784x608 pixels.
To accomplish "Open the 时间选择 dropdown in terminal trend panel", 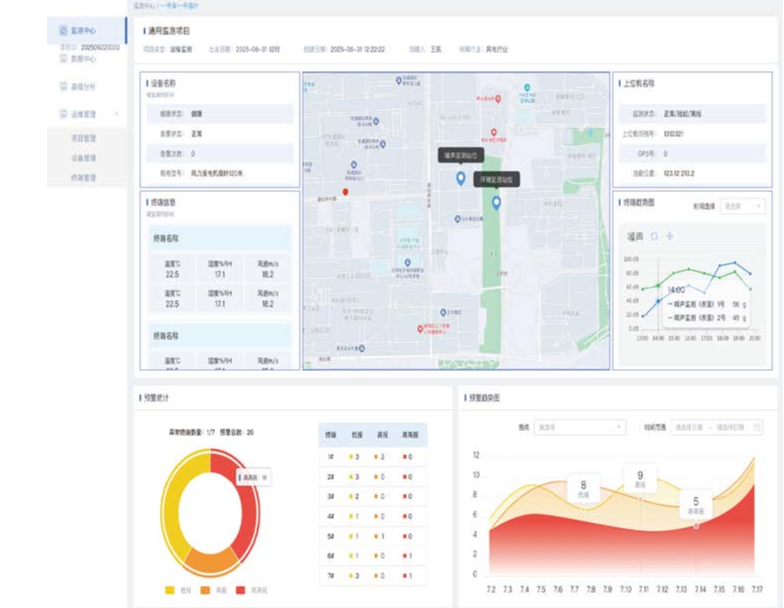I will 742,207.
